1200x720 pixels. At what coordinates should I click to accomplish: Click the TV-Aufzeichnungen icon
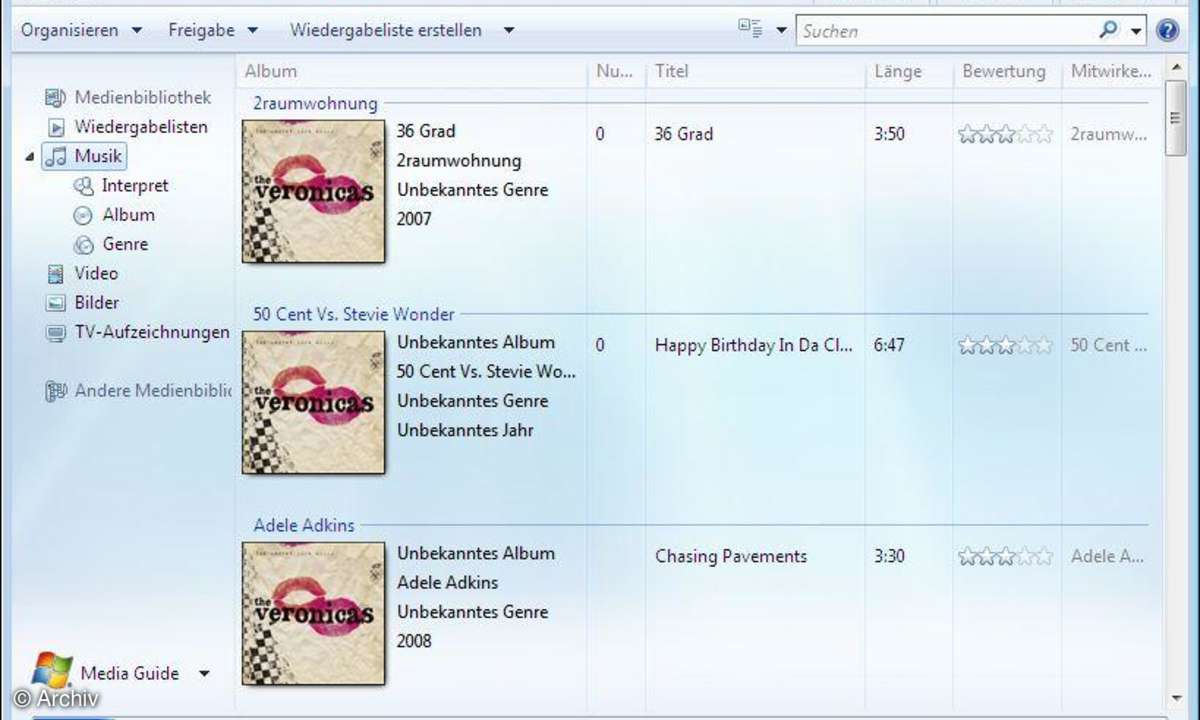56,334
